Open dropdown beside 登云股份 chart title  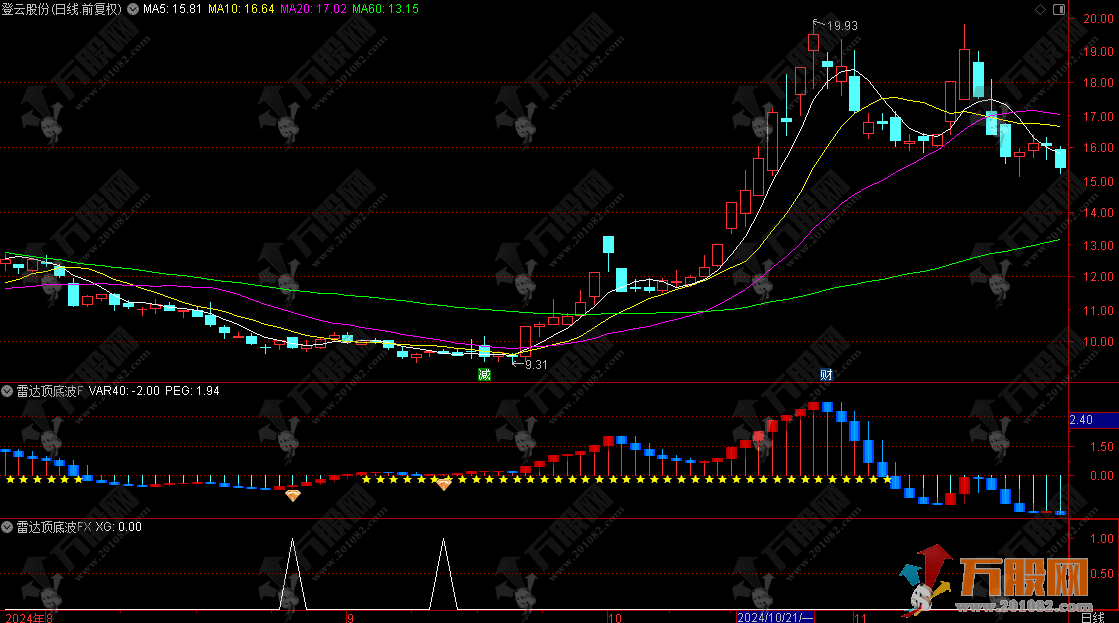133,9
